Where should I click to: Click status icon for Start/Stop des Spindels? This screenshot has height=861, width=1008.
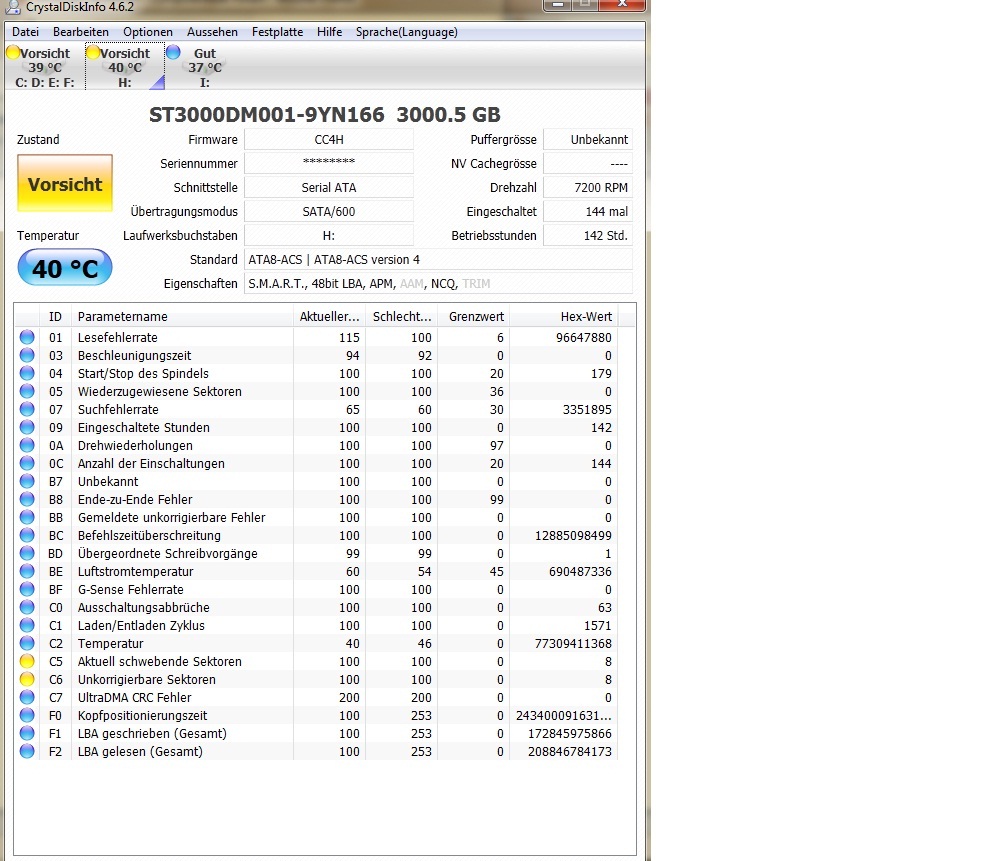pyautogui.click(x=27, y=373)
